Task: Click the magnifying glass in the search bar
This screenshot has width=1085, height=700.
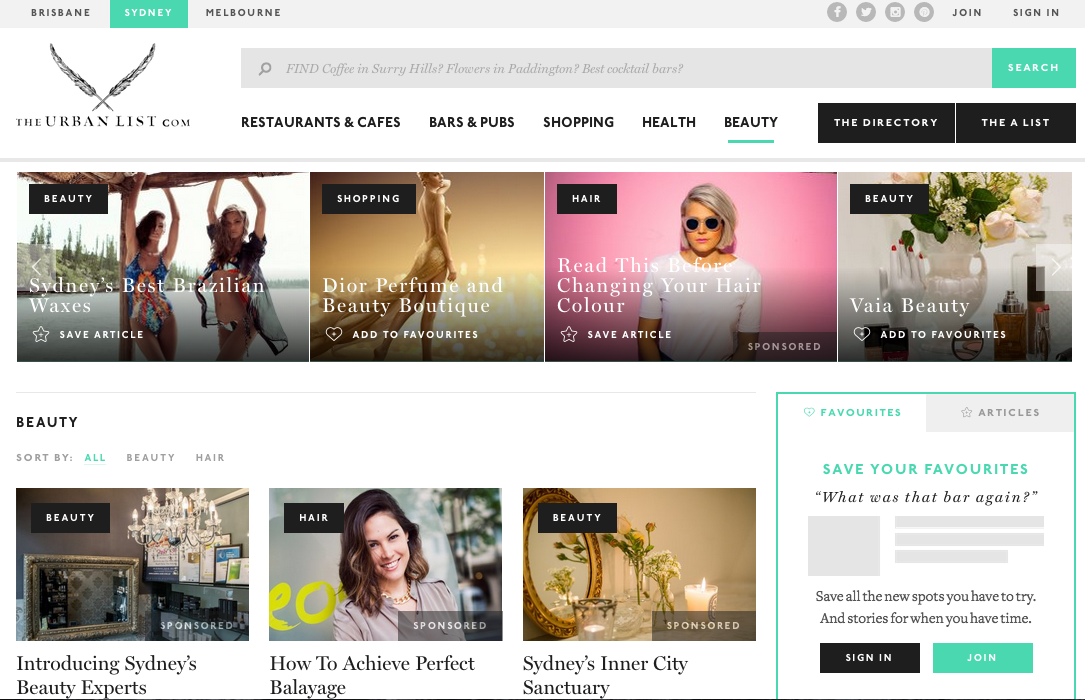Action: [265, 68]
